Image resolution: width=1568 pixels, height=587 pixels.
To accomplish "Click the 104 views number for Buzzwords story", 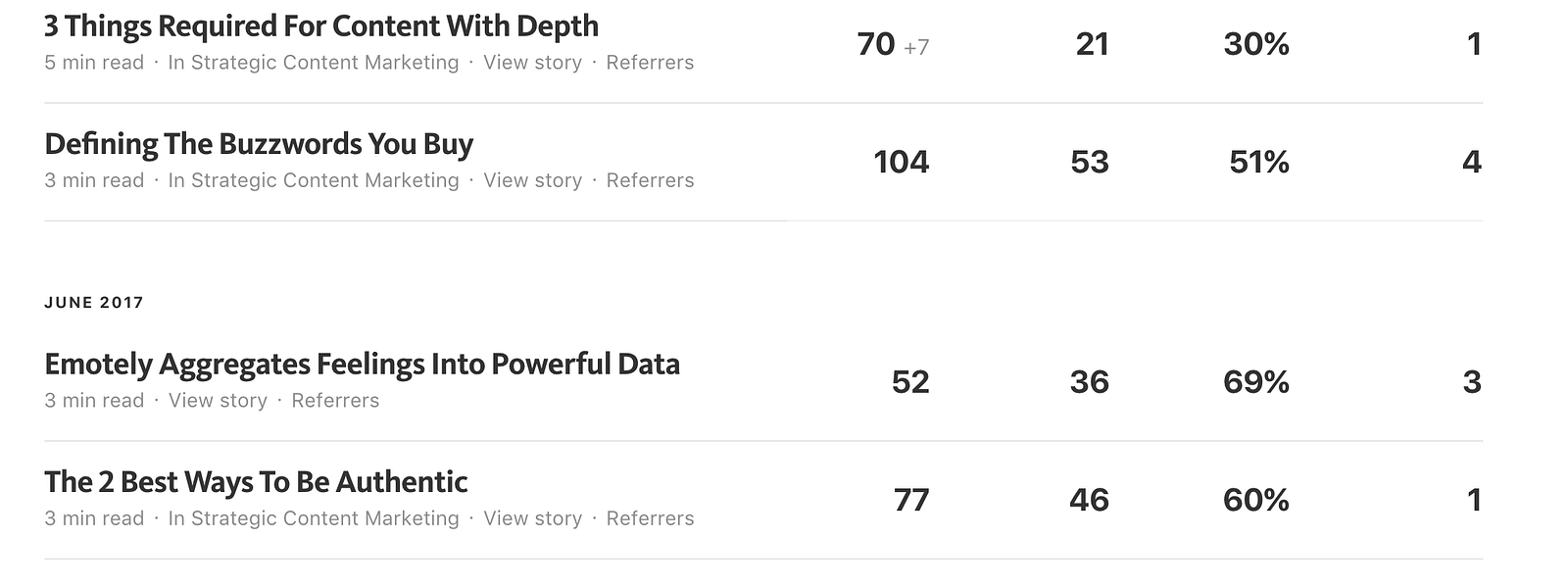I will pyautogui.click(x=902, y=162).
